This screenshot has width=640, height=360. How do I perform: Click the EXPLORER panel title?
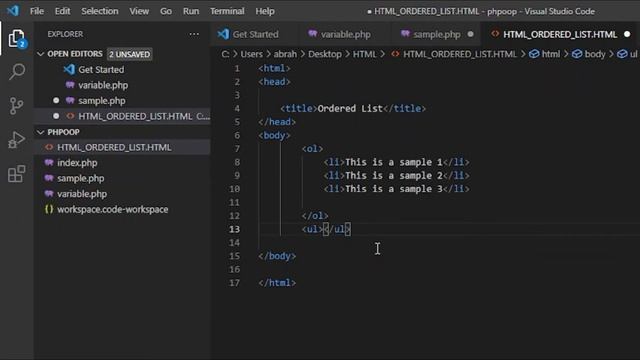[x=65, y=34]
